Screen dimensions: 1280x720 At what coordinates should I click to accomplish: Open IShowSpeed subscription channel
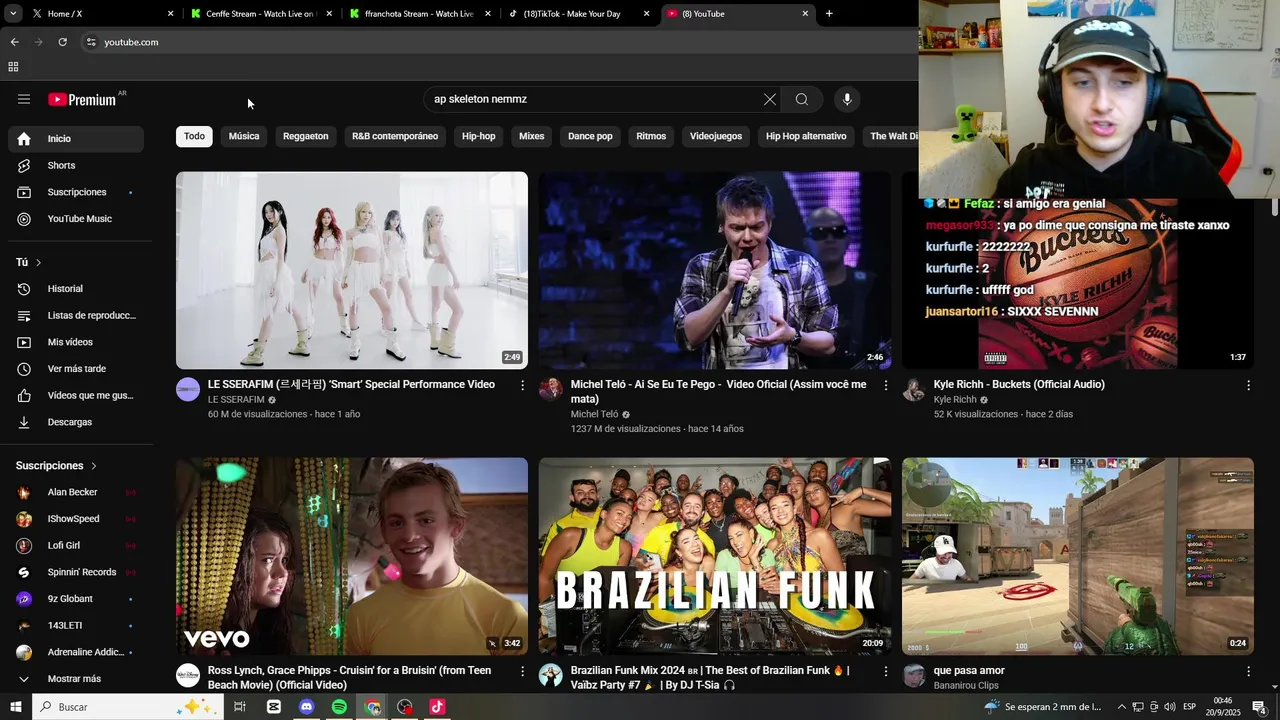pyautogui.click(x=76, y=519)
